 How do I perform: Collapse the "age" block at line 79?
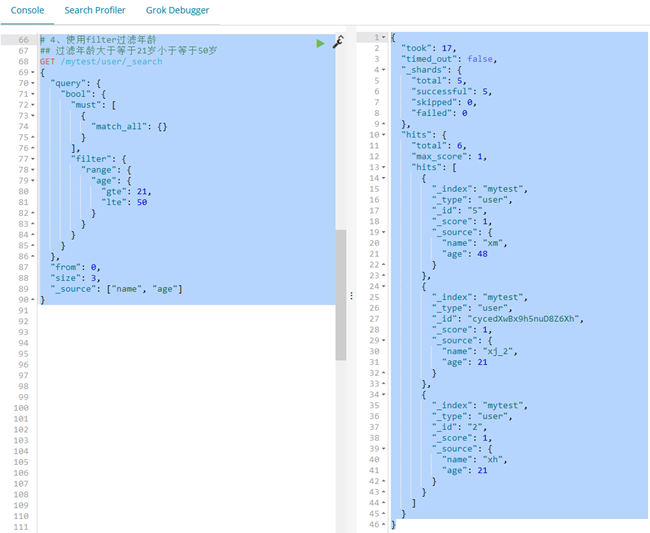(33, 181)
